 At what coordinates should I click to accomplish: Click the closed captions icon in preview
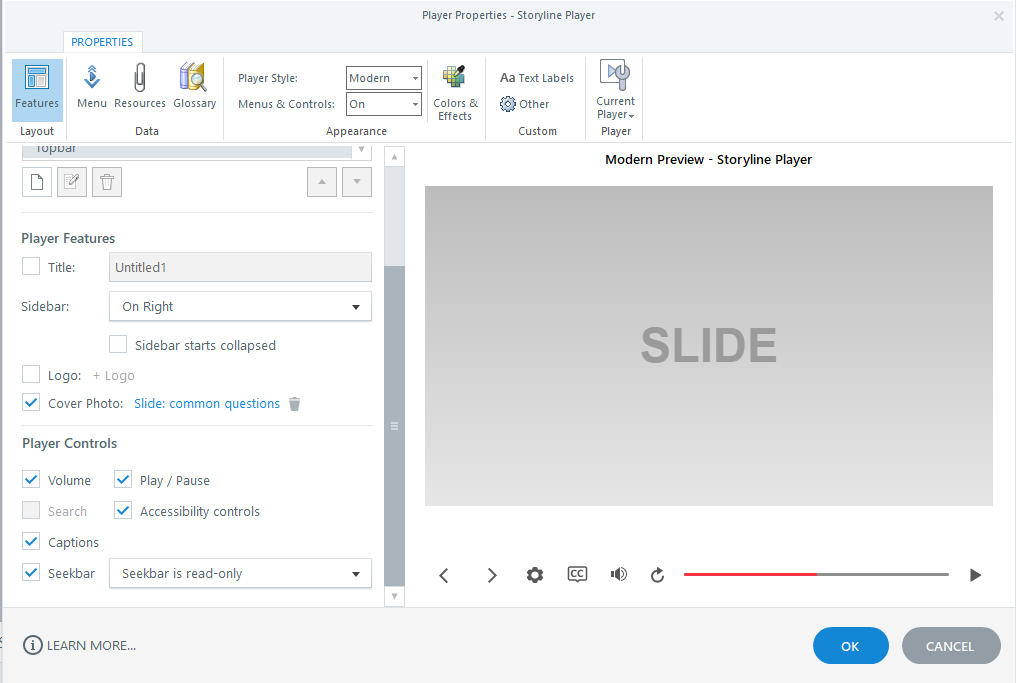(577, 574)
